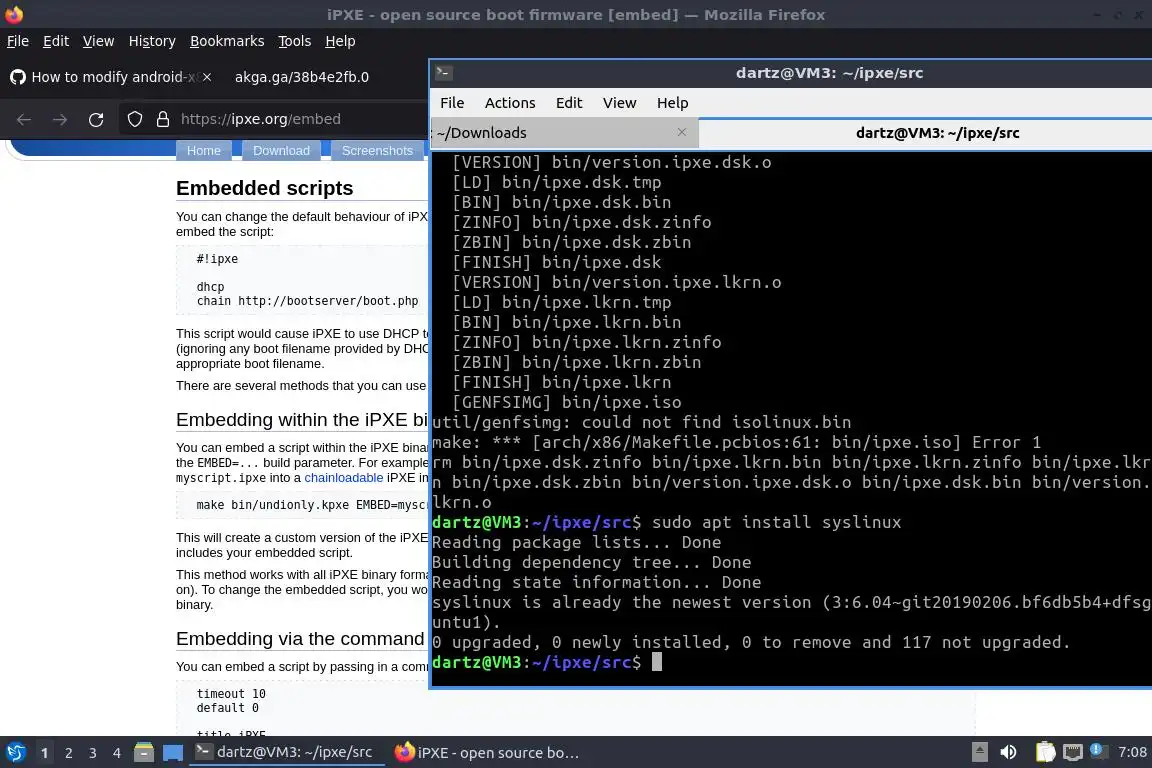Image resolution: width=1152 pixels, height=768 pixels.
Task: Click the 'sudo apt install syslinux' command line
Action: [777, 523]
